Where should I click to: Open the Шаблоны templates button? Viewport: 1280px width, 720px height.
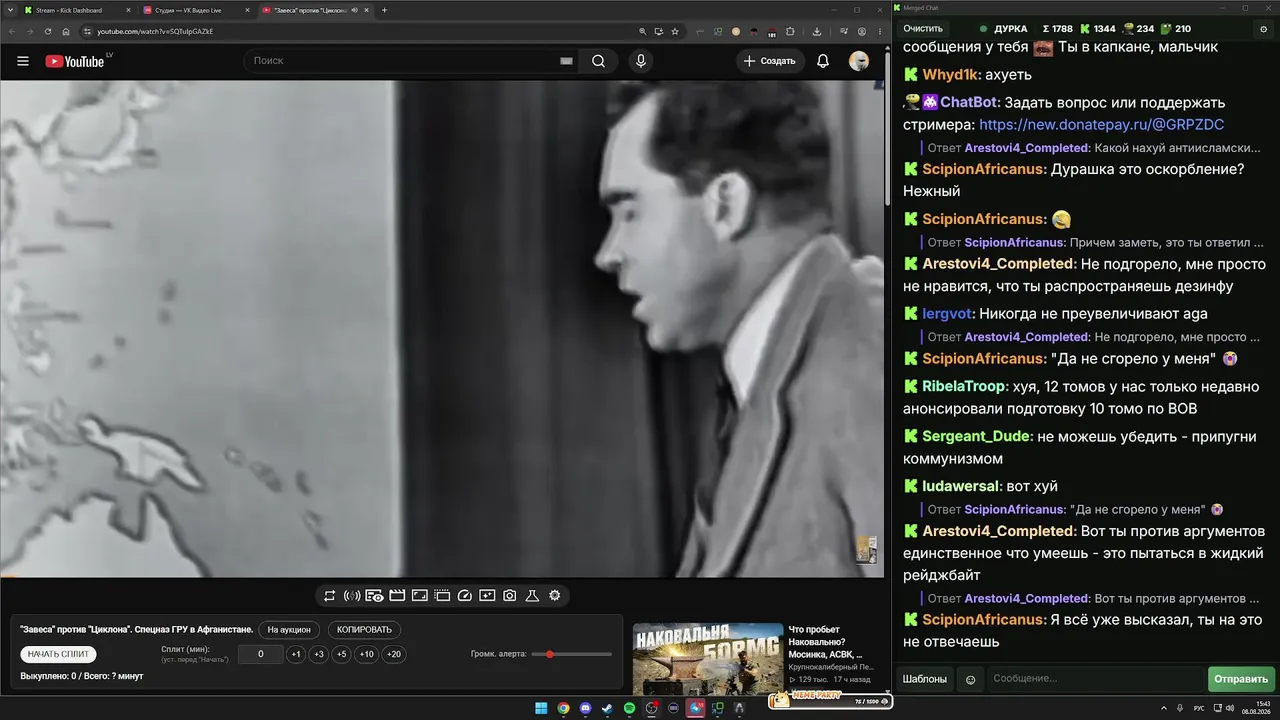925,679
